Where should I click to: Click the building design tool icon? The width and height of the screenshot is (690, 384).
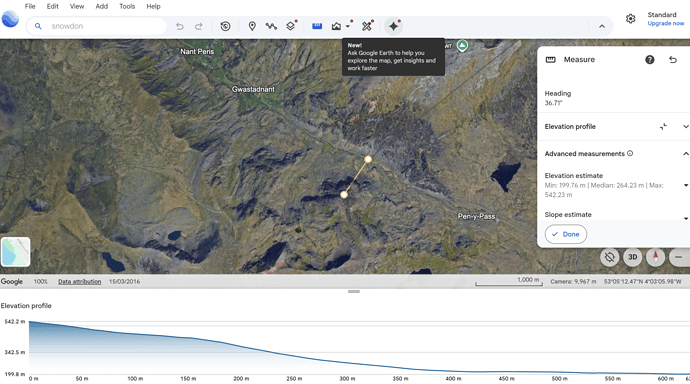point(336,26)
